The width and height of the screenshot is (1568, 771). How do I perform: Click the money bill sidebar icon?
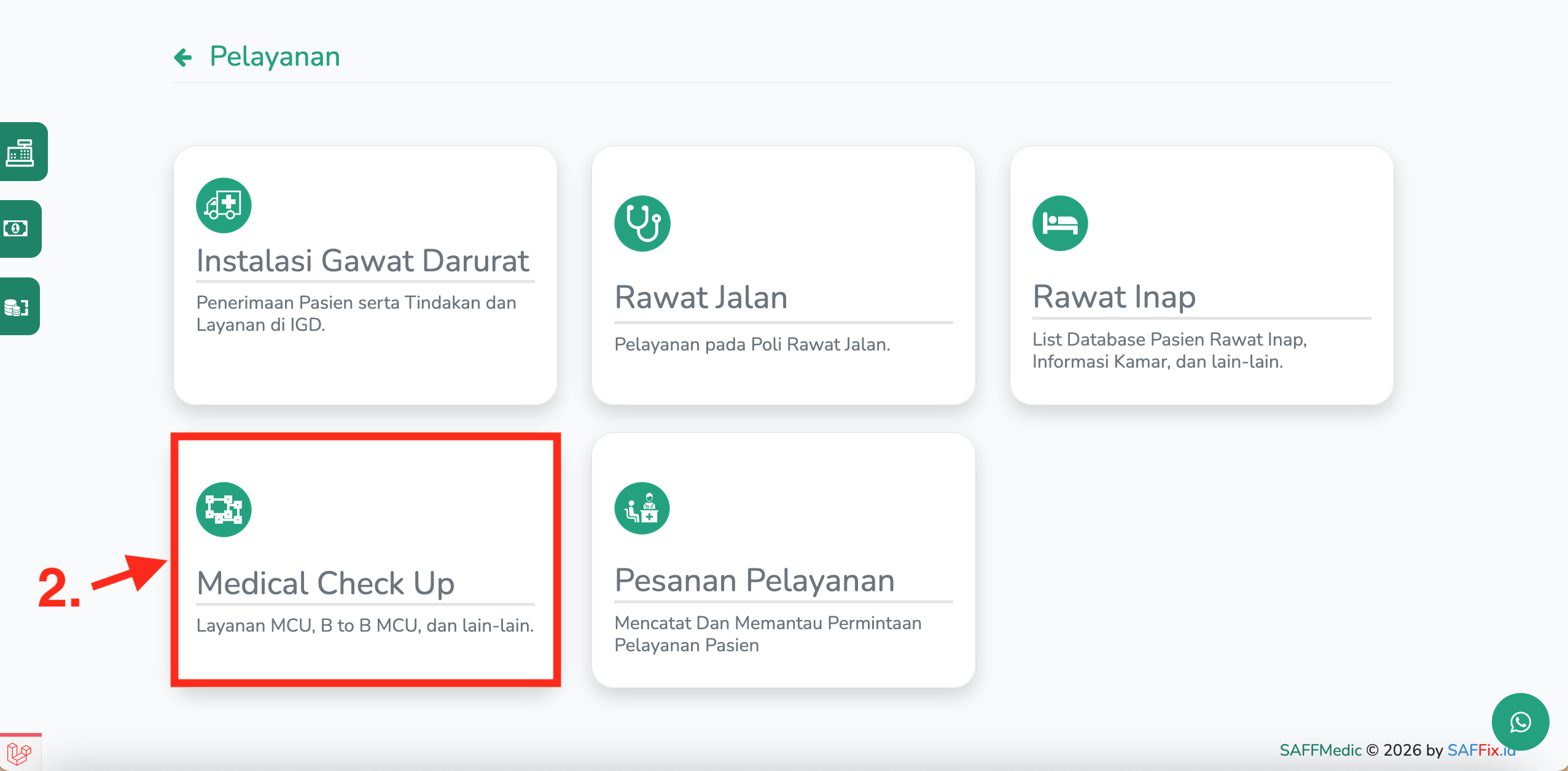click(17, 229)
